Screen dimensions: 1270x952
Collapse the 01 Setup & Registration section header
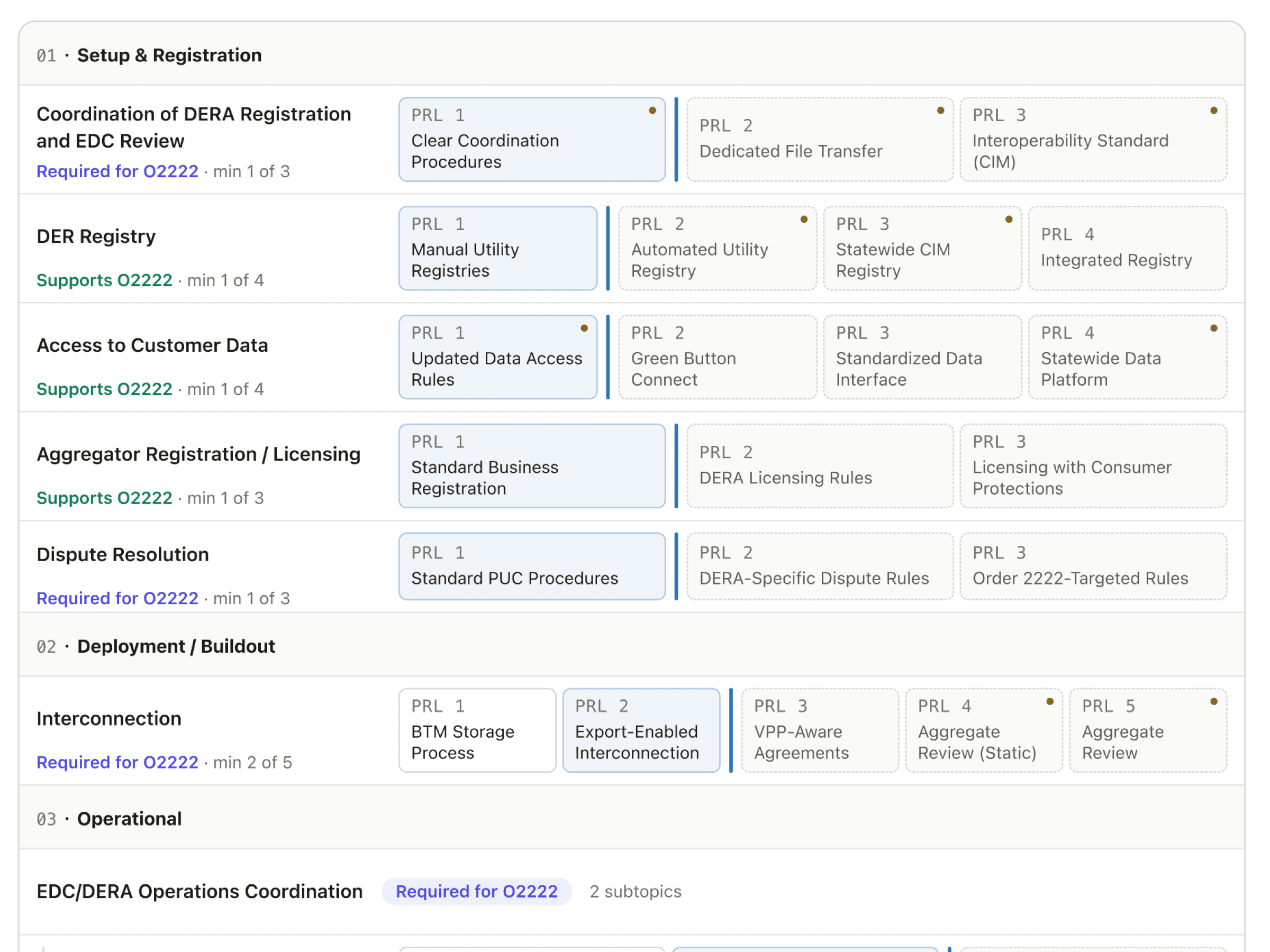tap(631, 54)
